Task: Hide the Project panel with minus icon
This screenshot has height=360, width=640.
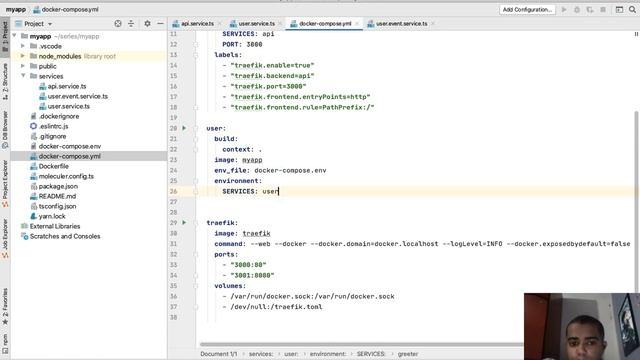Action: [160, 24]
